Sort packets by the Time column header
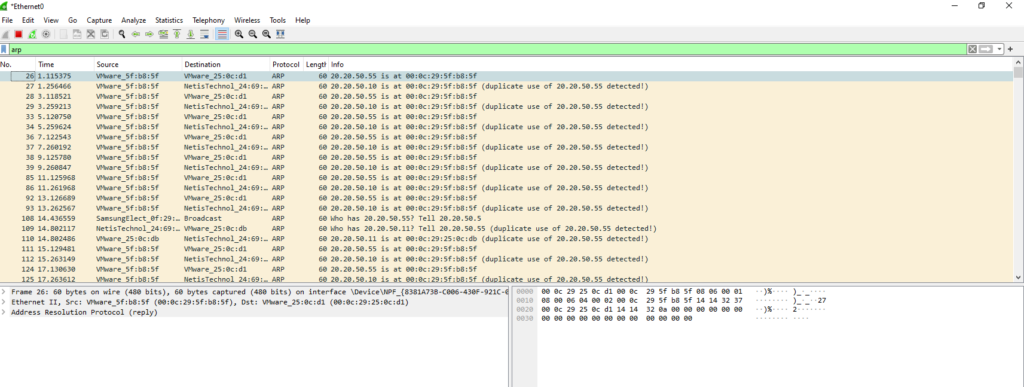Image resolution: width=1024 pixels, height=387 pixels. coord(64,65)
